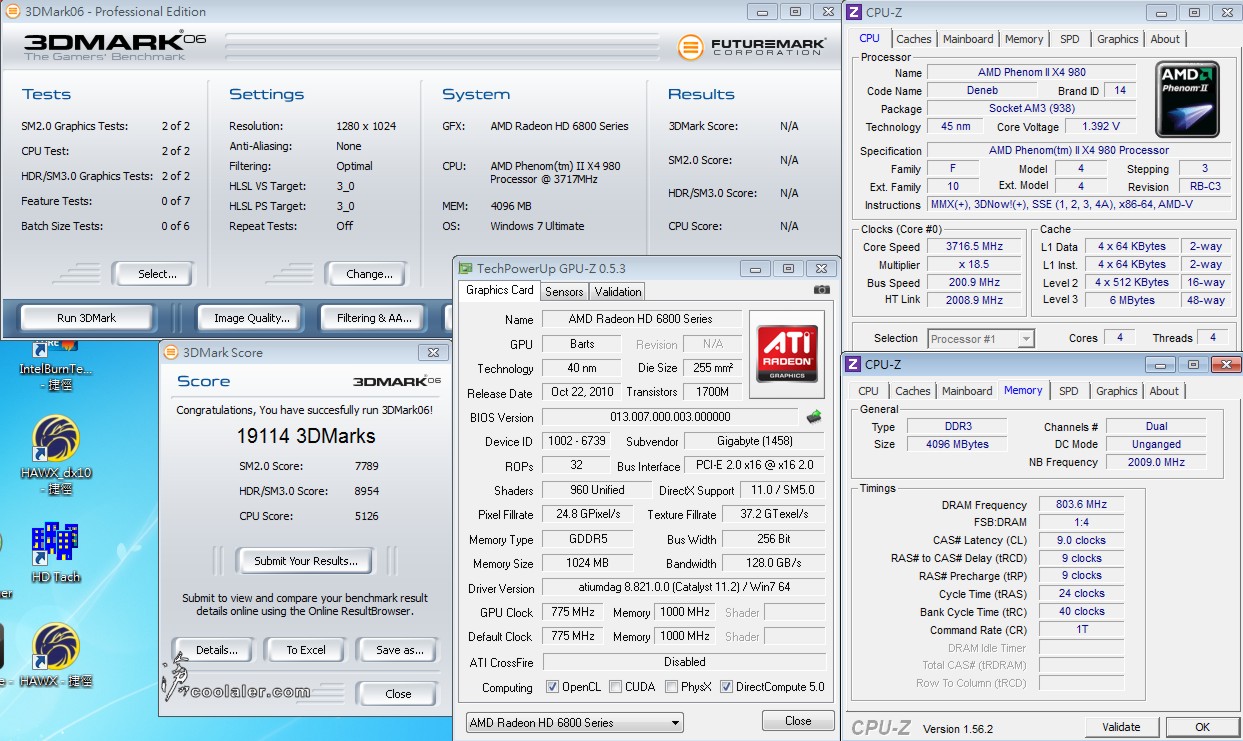Switch to the Validation tab in GPU-Z
This screenshot has height=741, width=1243.
(x=618, y=291)
